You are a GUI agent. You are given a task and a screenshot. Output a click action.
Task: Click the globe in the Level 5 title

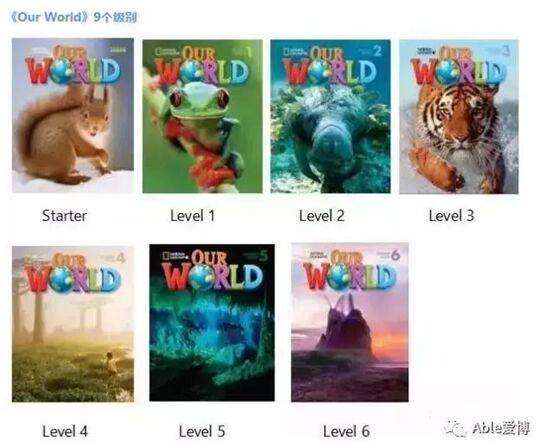(x=203, y=277)
